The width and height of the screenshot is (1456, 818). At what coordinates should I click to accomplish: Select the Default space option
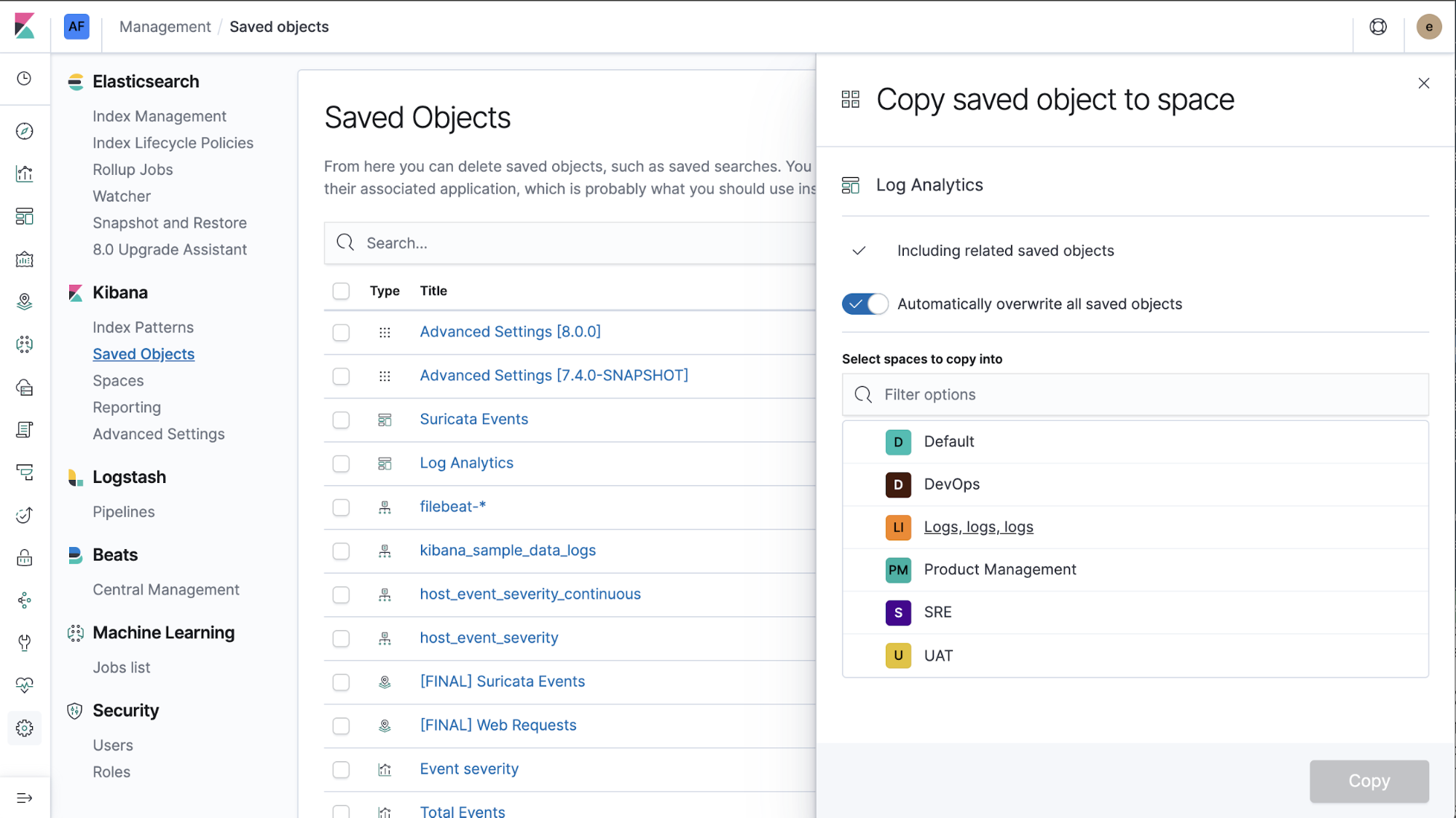pyautogui.click(x=1135, y=441)
